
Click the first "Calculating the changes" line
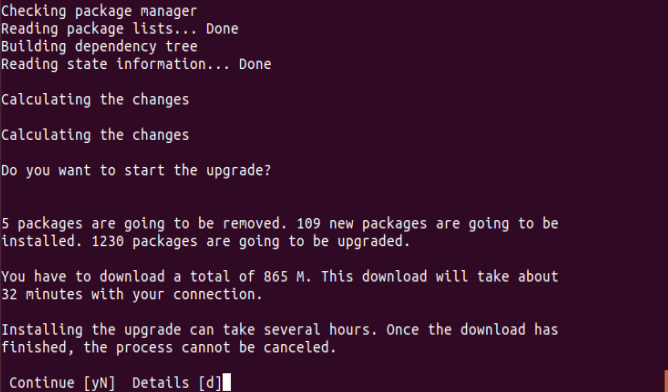pos(95,100)
